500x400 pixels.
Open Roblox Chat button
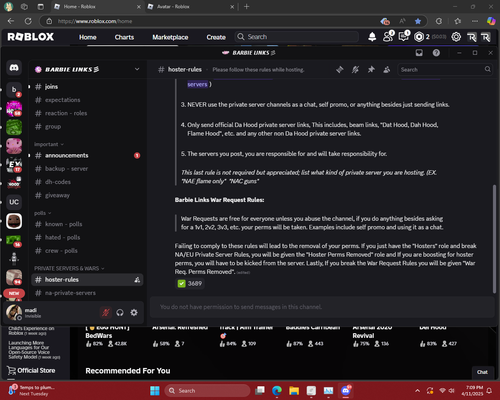click(x=482, y=372)
